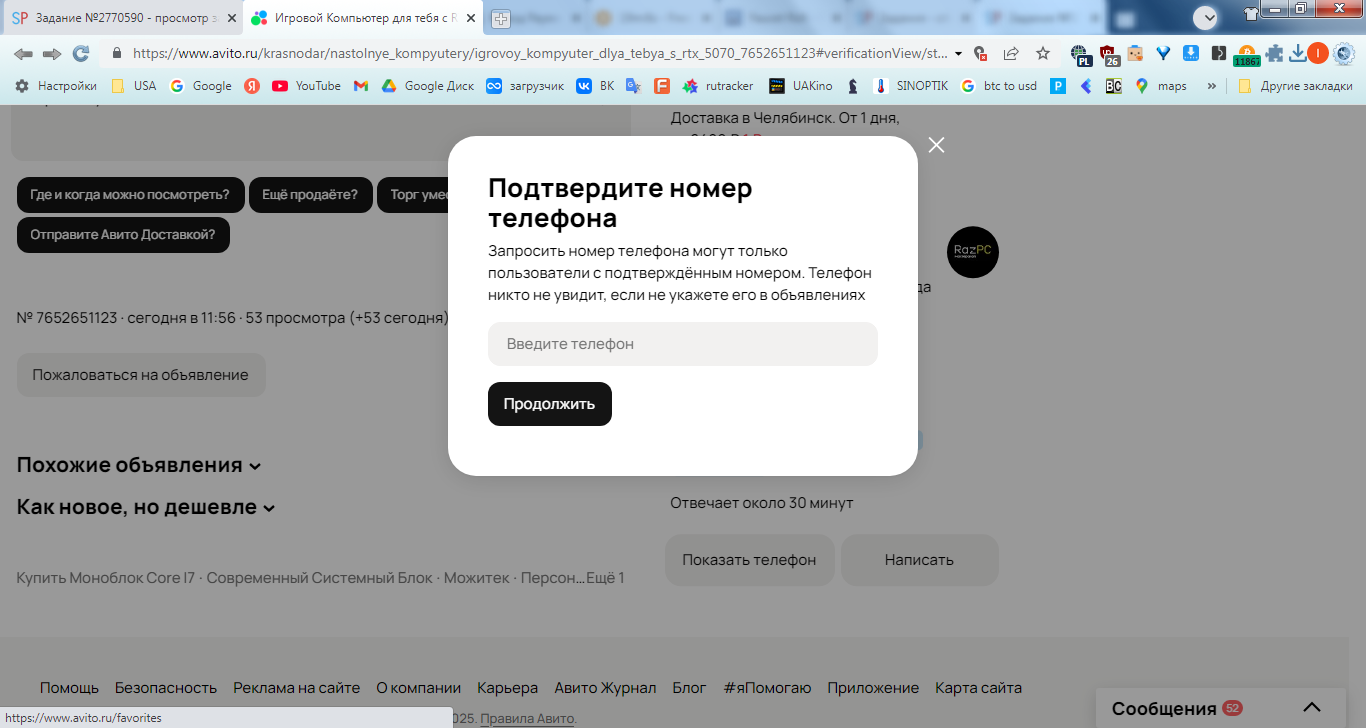Open the 'btc to usd' bookmark
The image size is (1366, 728).
[999, 86]
